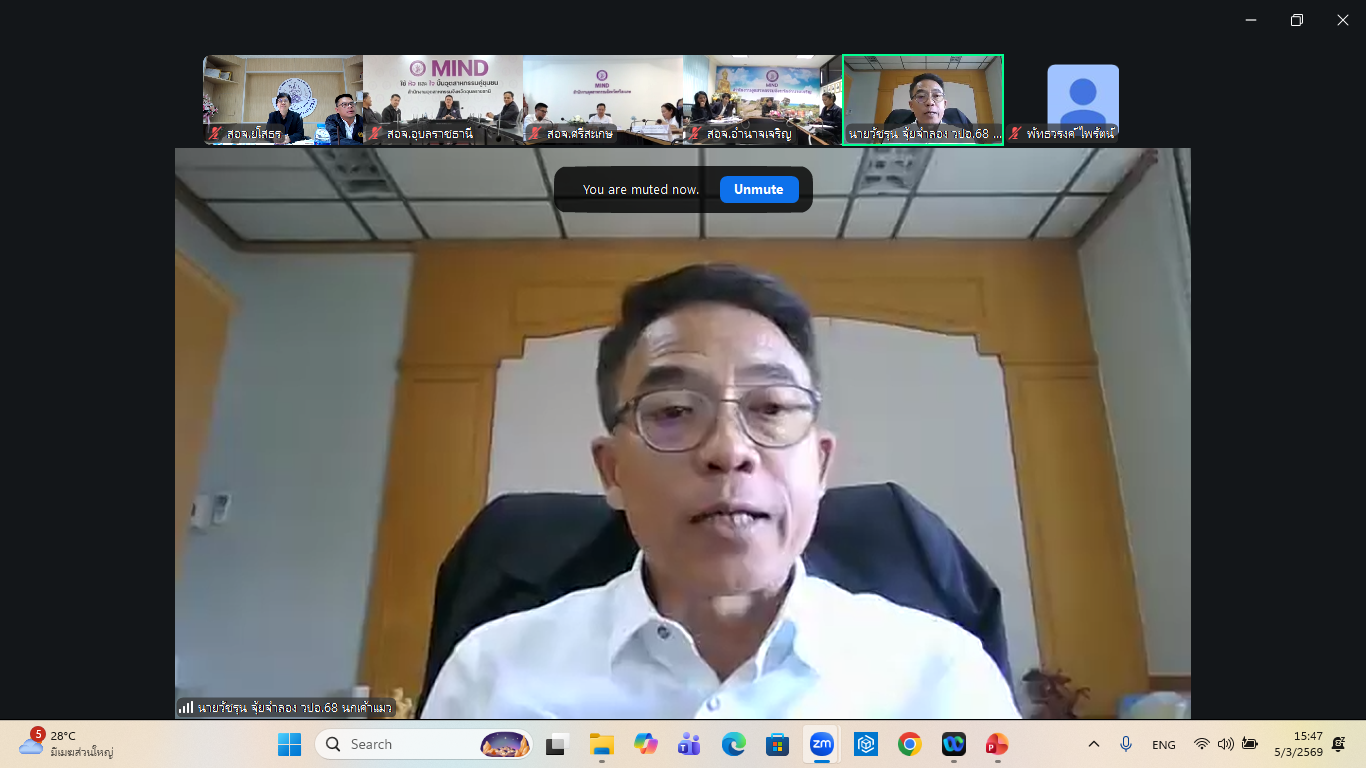Click the Unmute button in the notification

(x=758, y=189)
